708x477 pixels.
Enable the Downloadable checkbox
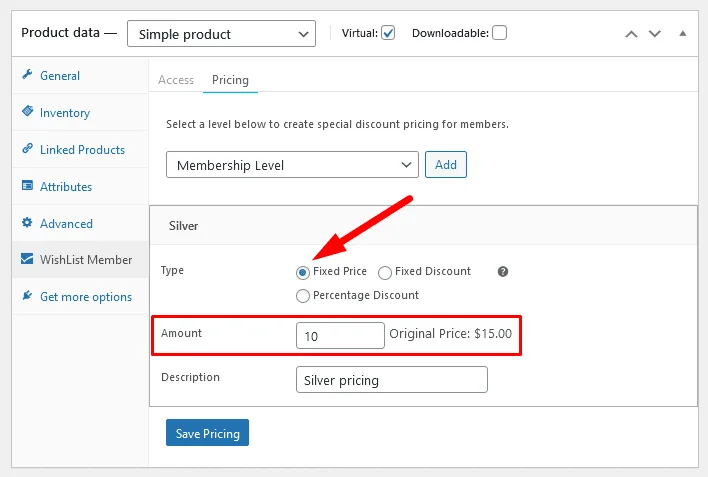tap(499, 33)
